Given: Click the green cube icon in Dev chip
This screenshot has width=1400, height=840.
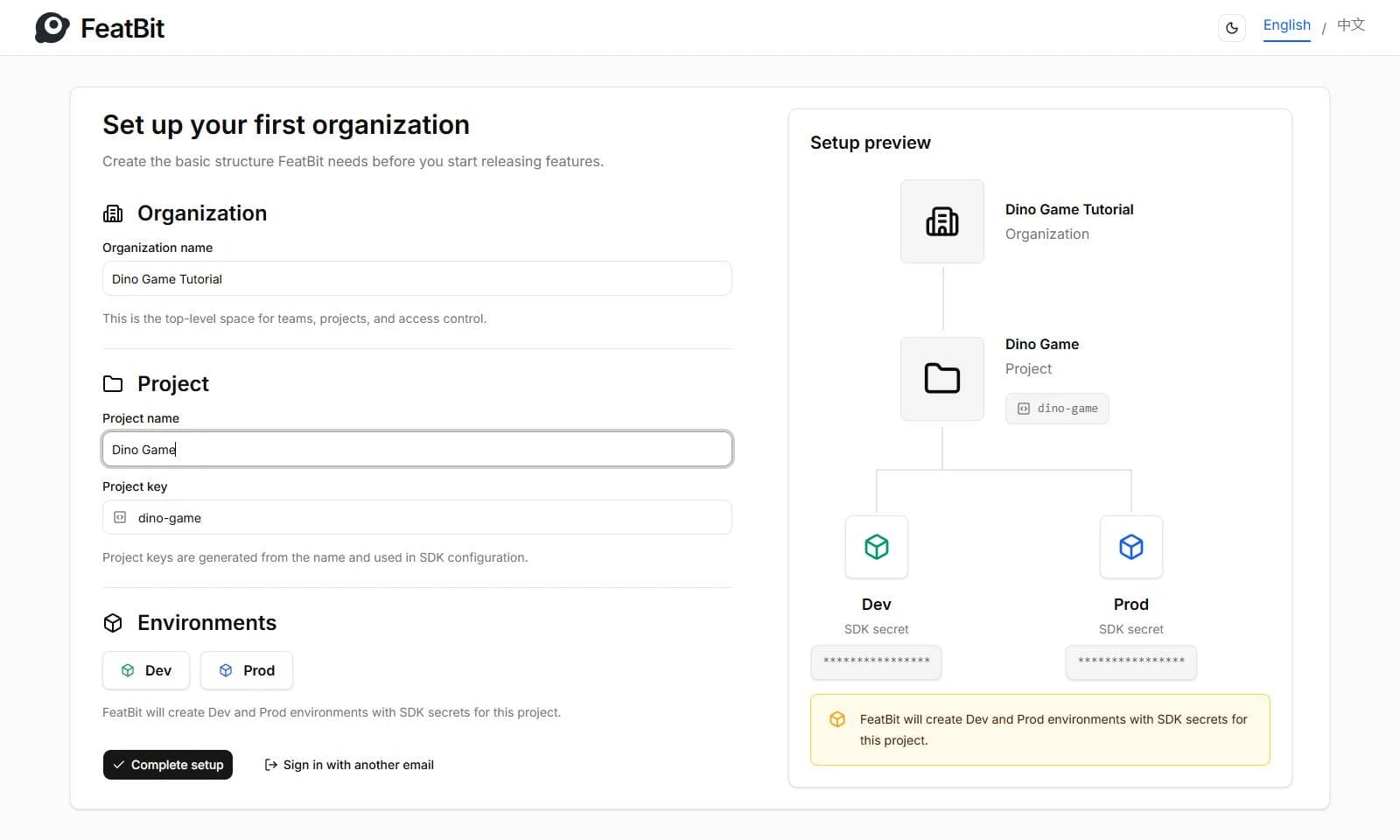Looking at the screenshot, I should (x=128, y=670).
